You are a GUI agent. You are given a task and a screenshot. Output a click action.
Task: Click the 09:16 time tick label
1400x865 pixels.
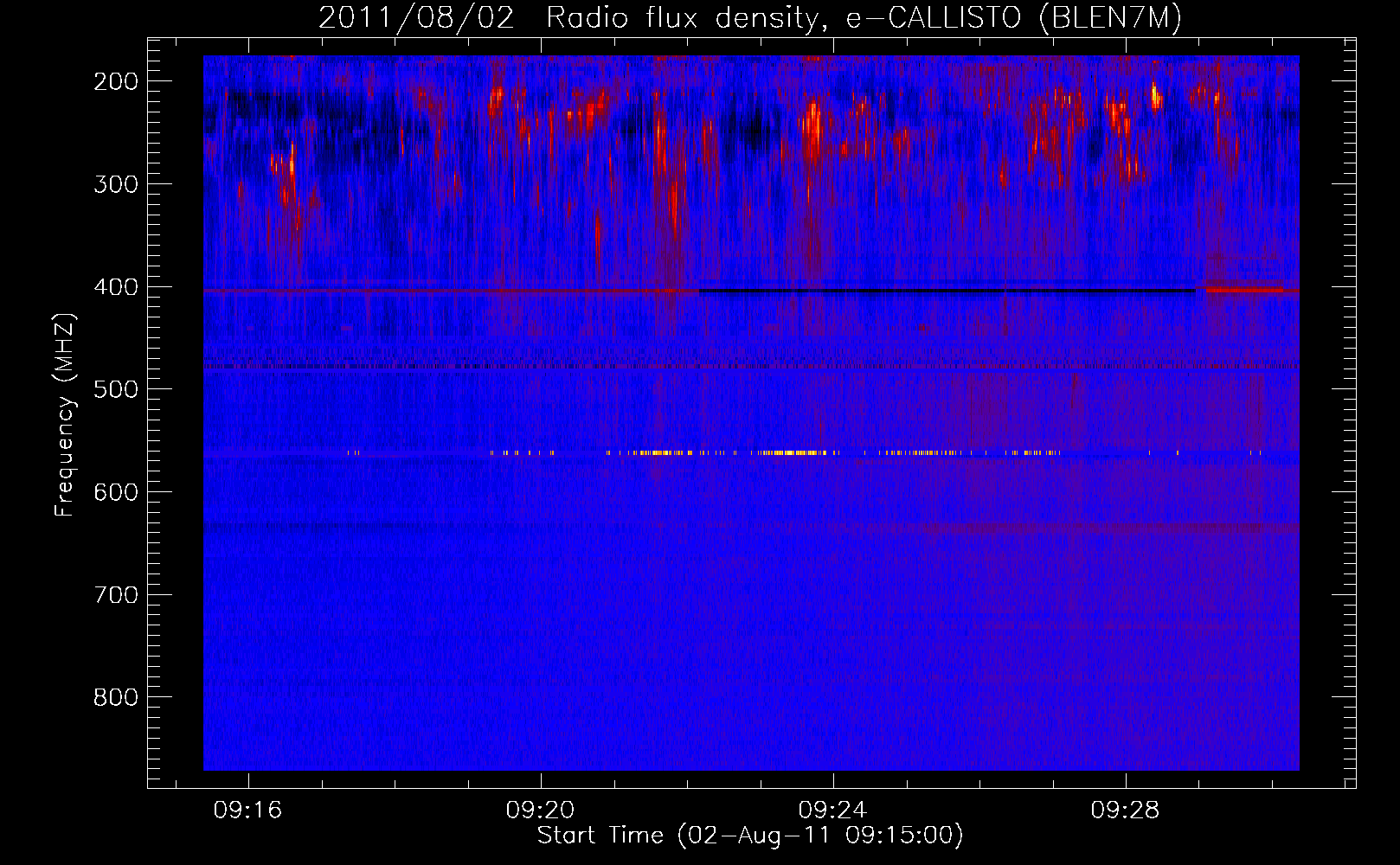tap(248, 811)
